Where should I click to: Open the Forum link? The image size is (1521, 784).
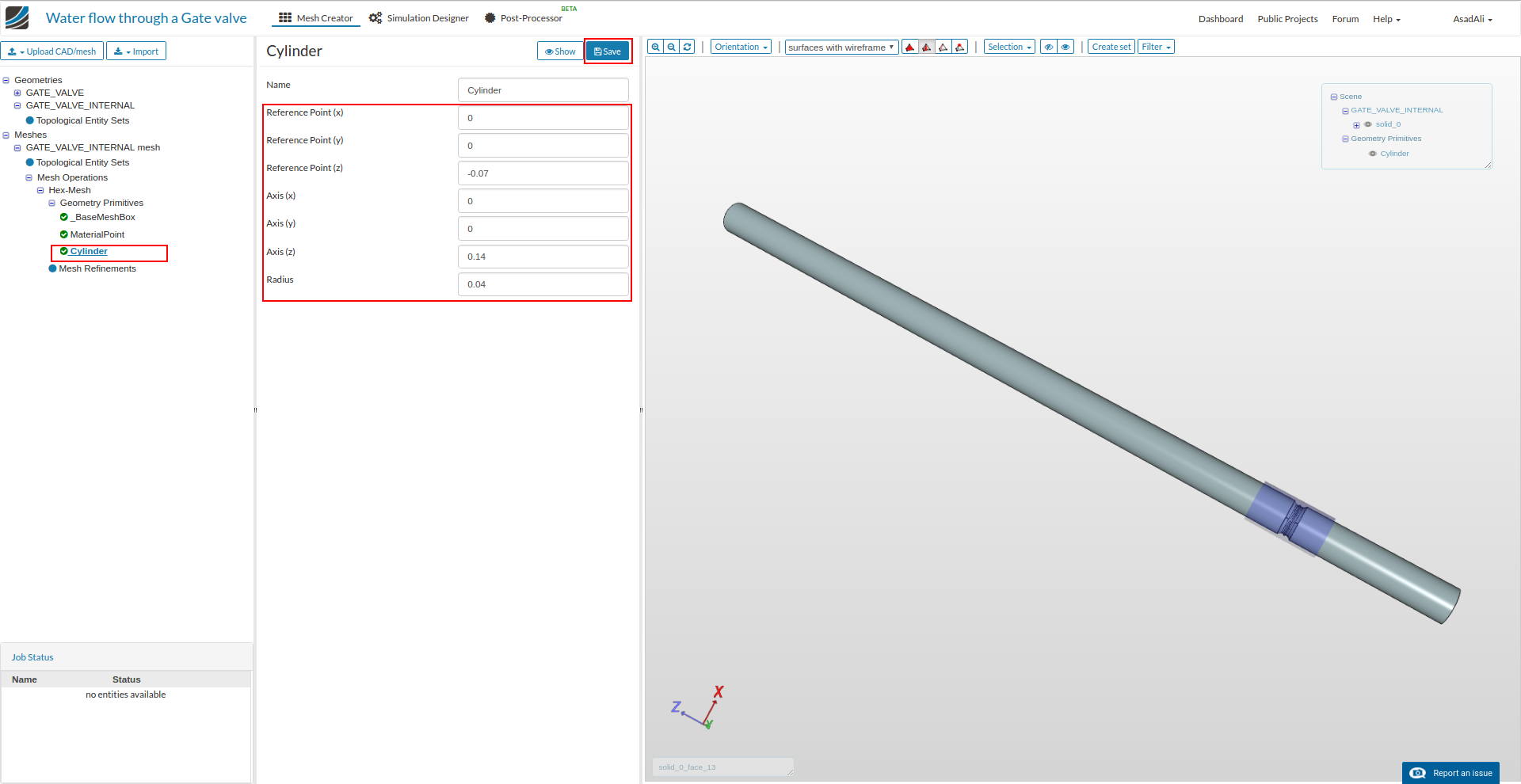coord(1345,19)
